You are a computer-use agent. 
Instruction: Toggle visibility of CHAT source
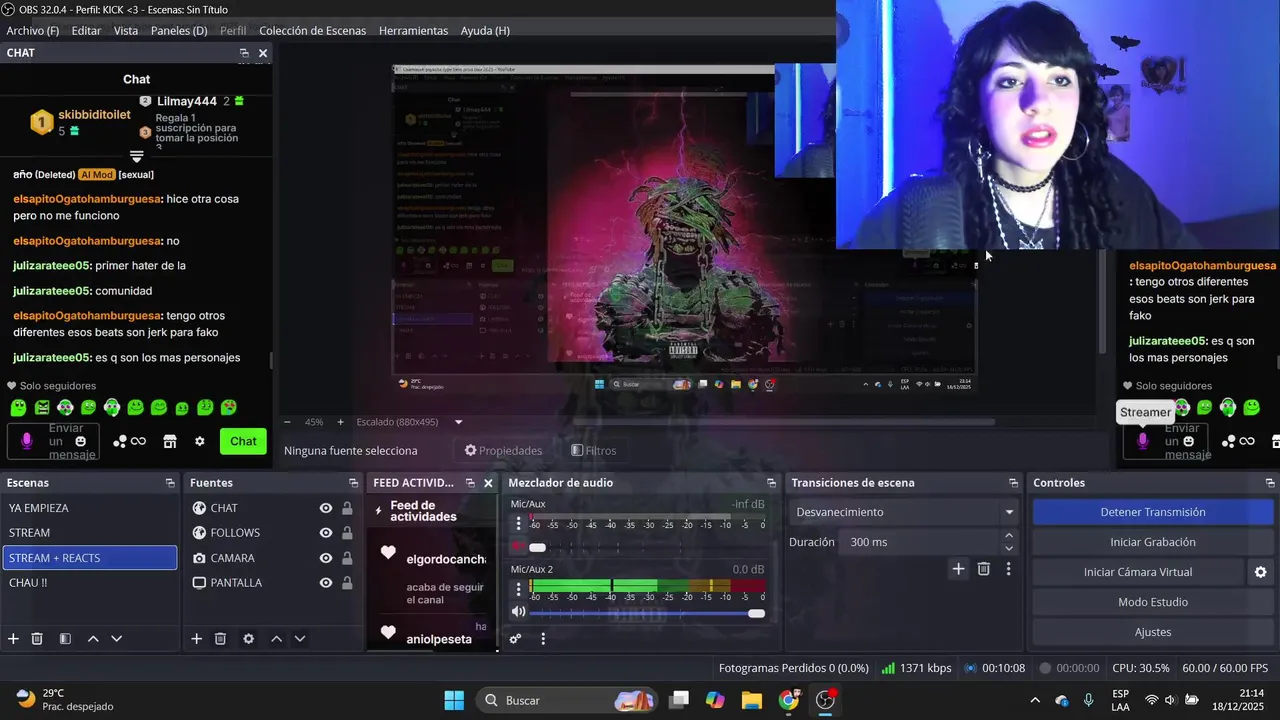click(326, 508)
